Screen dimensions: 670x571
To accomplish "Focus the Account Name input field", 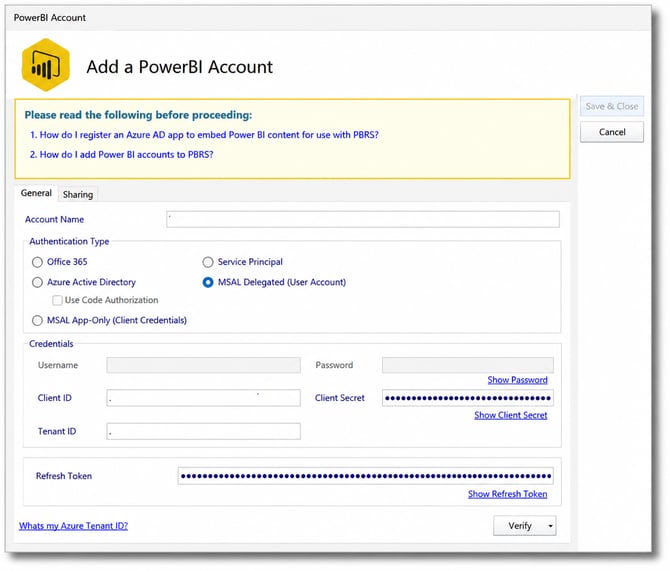I will 363,219.
